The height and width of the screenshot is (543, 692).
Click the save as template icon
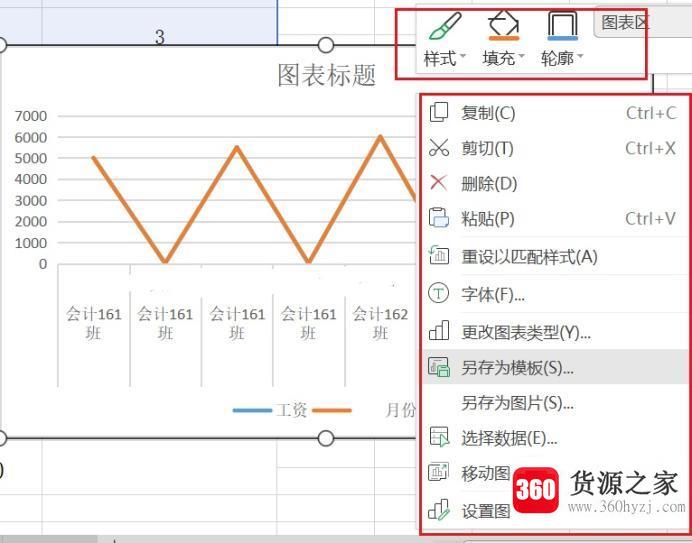coord(439,366)
